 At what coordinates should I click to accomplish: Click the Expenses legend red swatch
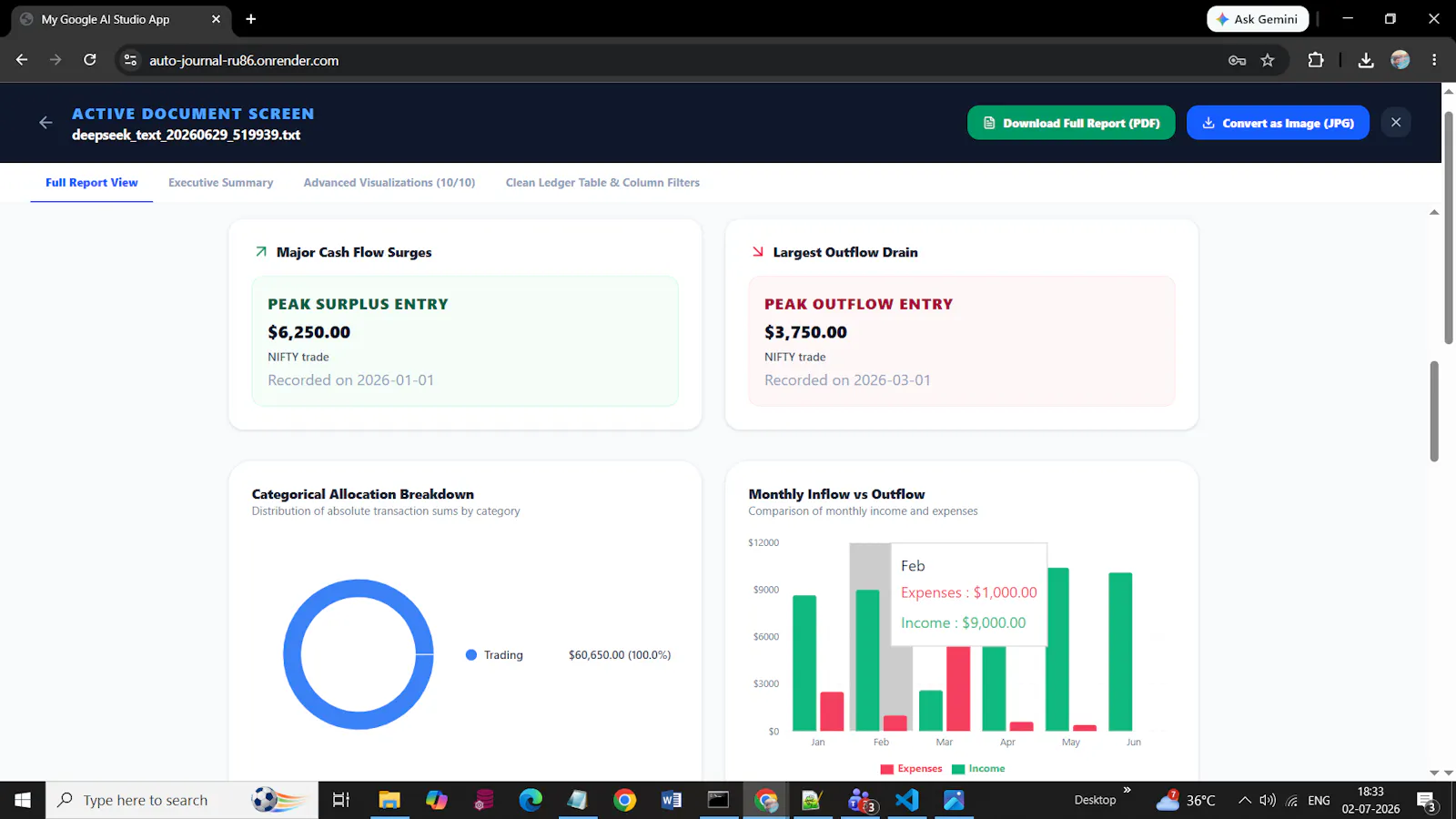(887, 769)
